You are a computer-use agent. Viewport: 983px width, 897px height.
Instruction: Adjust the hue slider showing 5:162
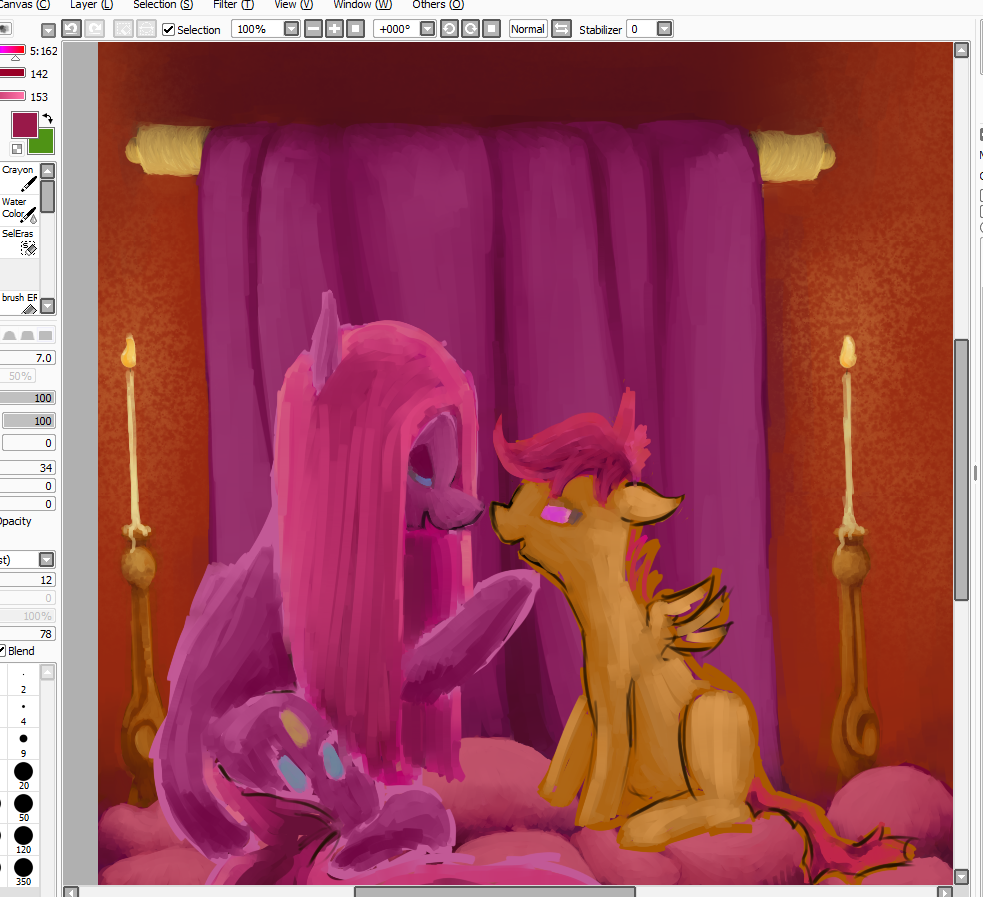13,50
